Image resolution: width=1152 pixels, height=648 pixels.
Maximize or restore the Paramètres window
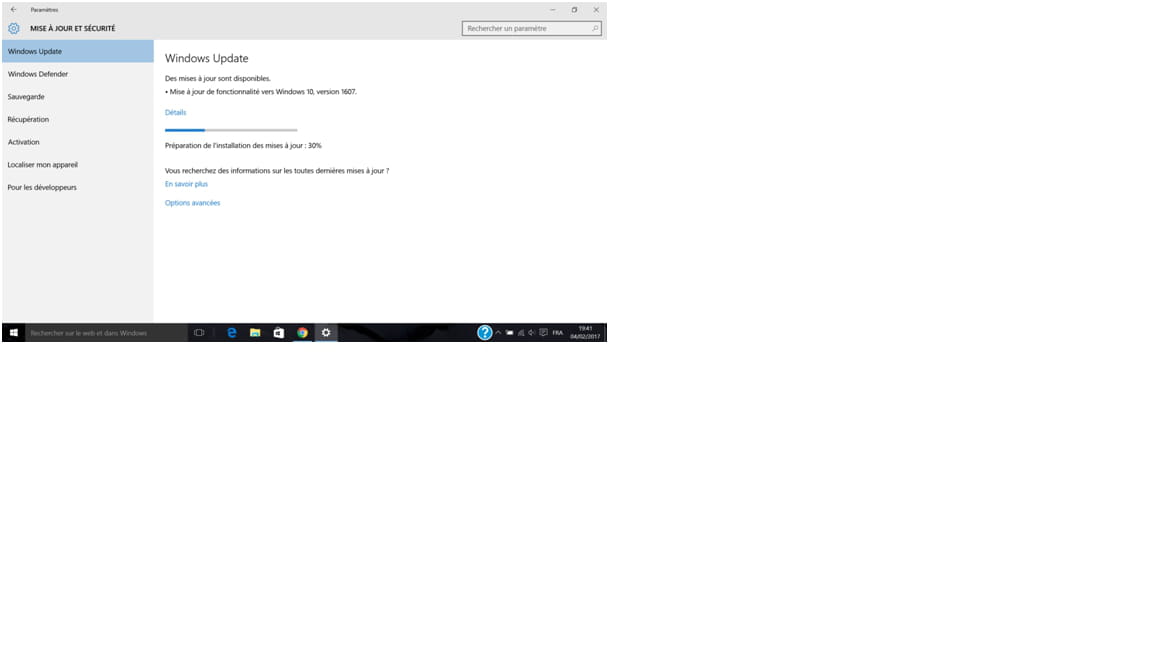[575, 10]
